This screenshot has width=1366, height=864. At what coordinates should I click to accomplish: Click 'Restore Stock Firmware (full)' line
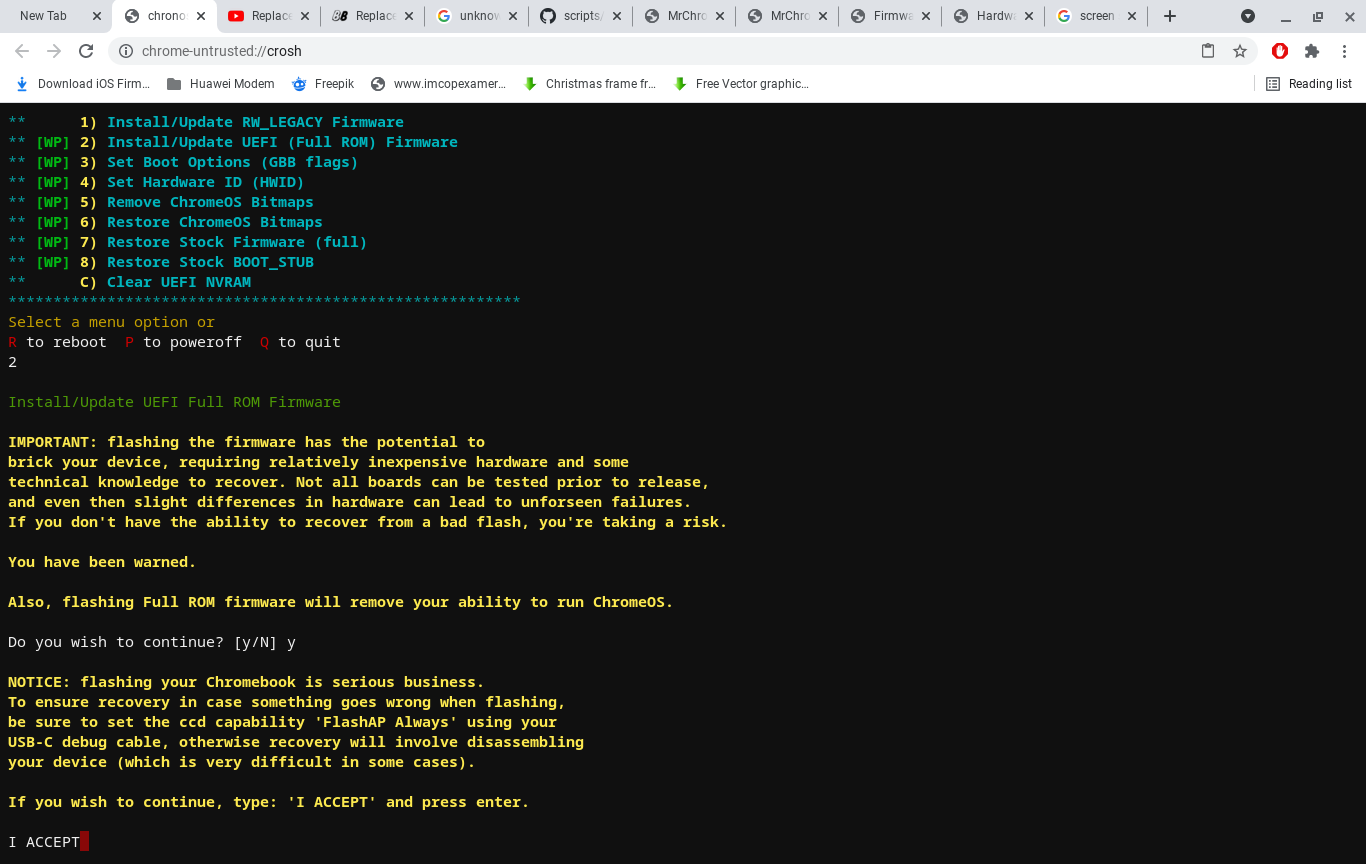[237, 242]
